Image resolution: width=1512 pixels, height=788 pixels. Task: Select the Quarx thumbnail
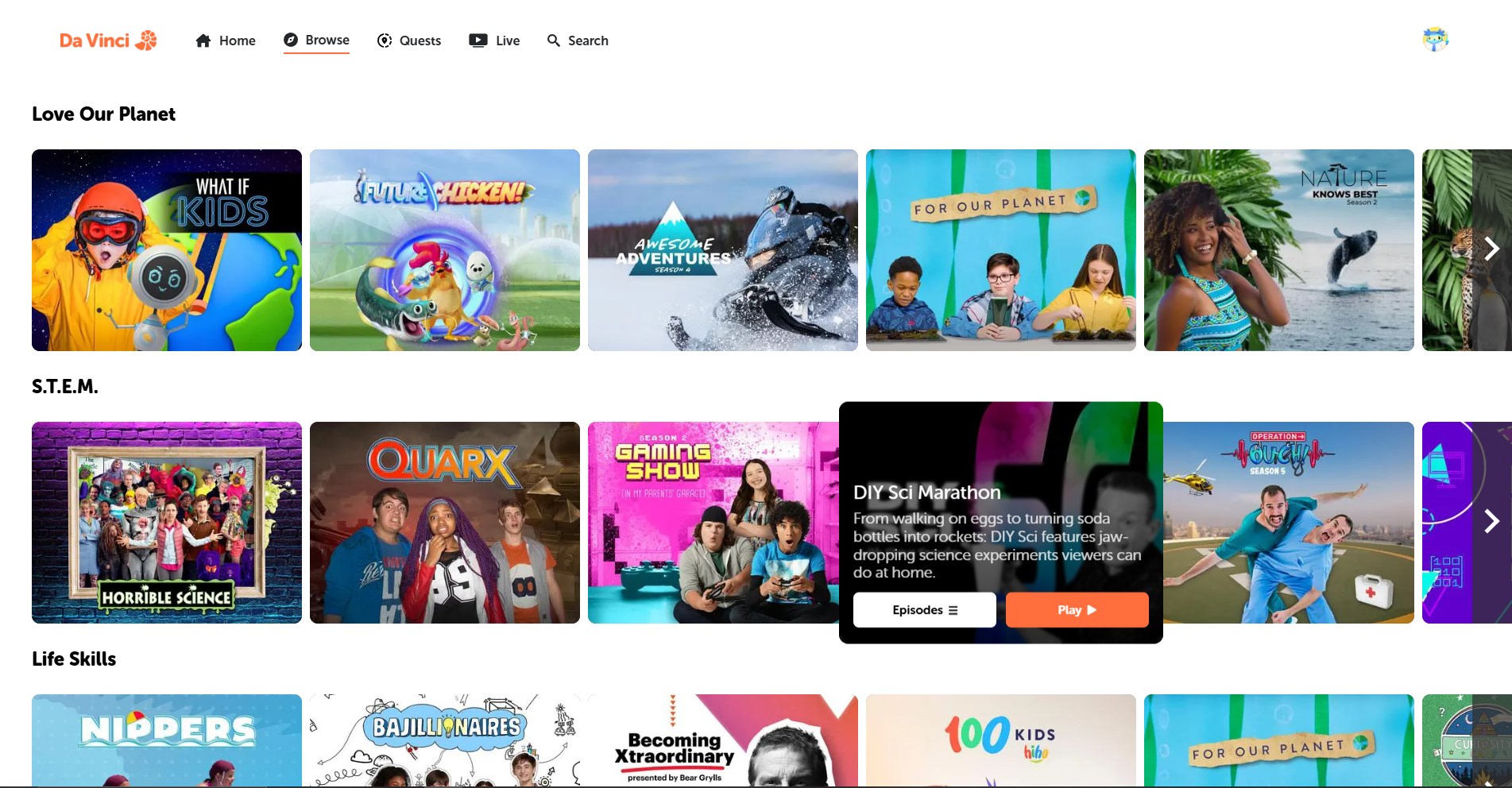click(445, 523)
